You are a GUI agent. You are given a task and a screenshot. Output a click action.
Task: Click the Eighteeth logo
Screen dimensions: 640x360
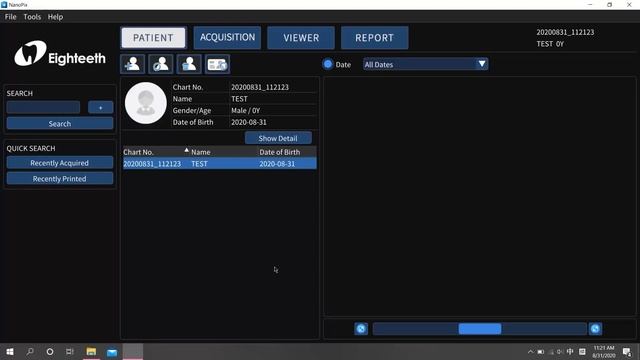tap(60, 53)
